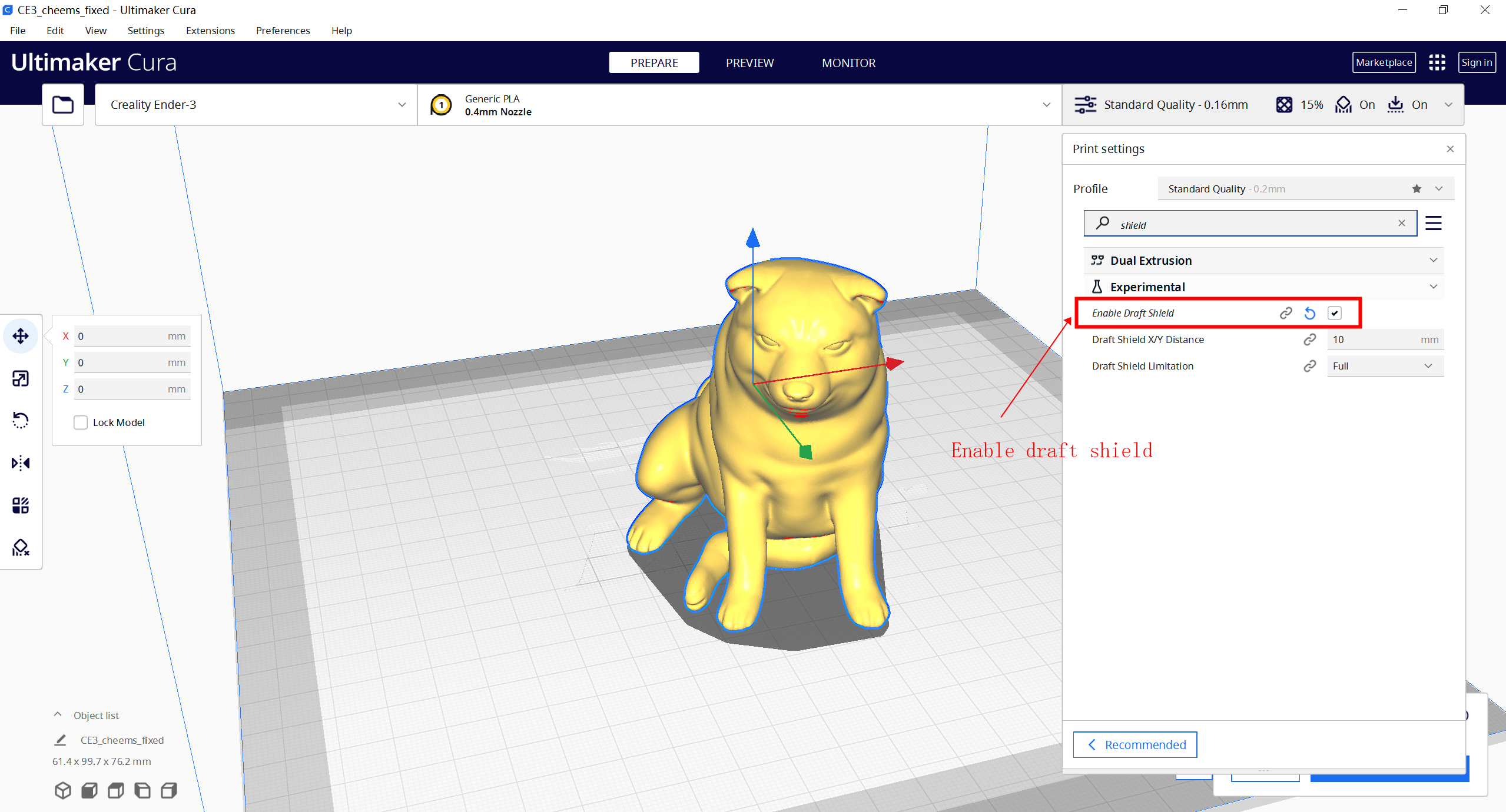The width and height of the screenshot is (1506, 812).
Task: Clear the shield search text
Action: 1402,223
